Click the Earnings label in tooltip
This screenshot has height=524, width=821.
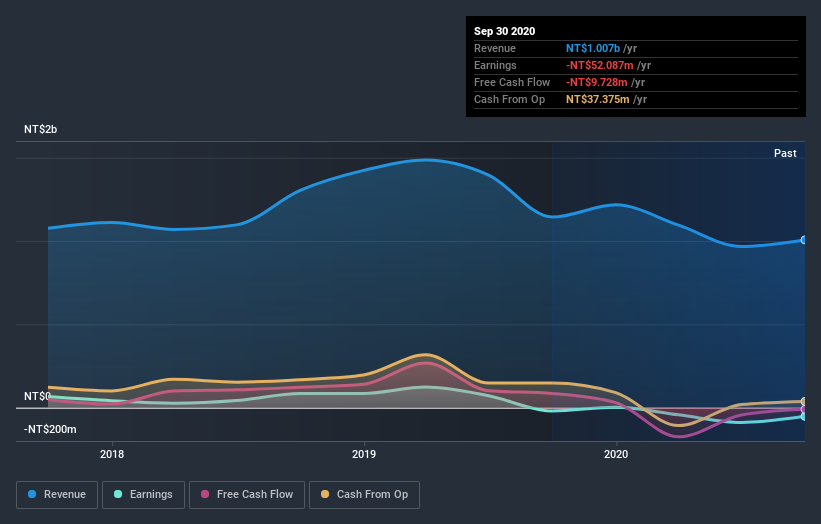[495, 65]
